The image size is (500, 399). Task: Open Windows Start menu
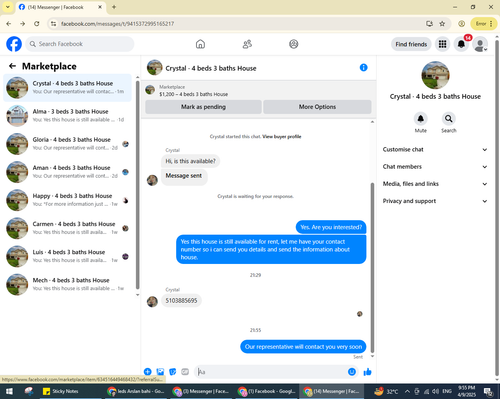9,391
